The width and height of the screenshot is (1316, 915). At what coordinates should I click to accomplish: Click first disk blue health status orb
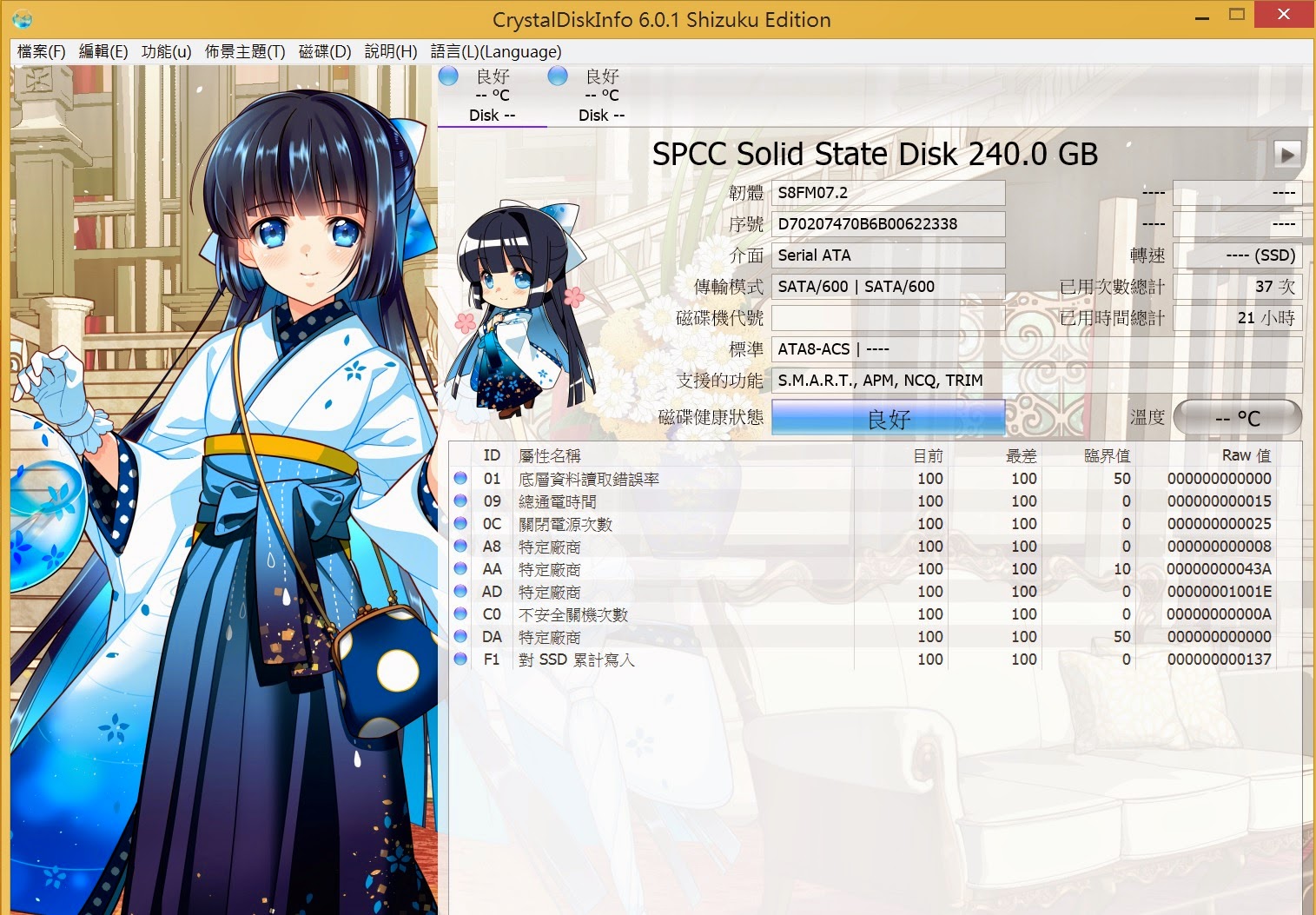click(x=448, y=76)
